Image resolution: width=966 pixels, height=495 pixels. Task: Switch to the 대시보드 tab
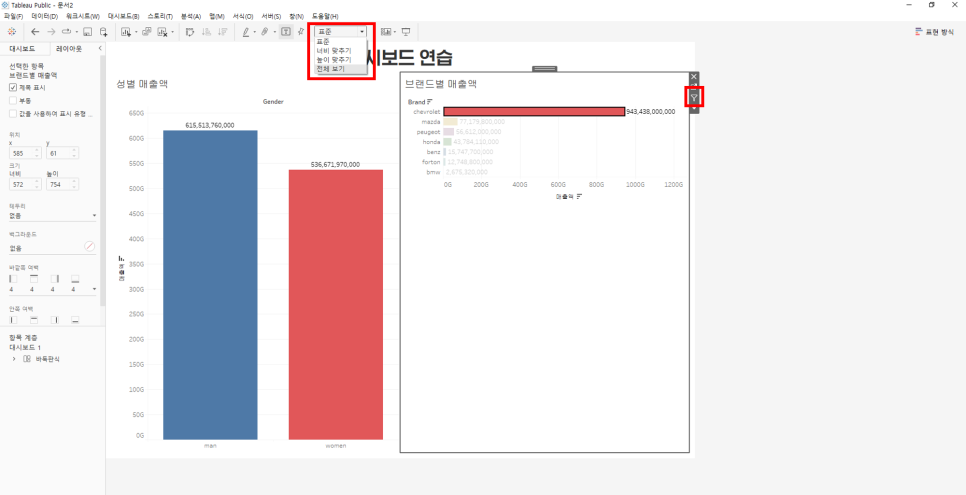coord(22,49)
